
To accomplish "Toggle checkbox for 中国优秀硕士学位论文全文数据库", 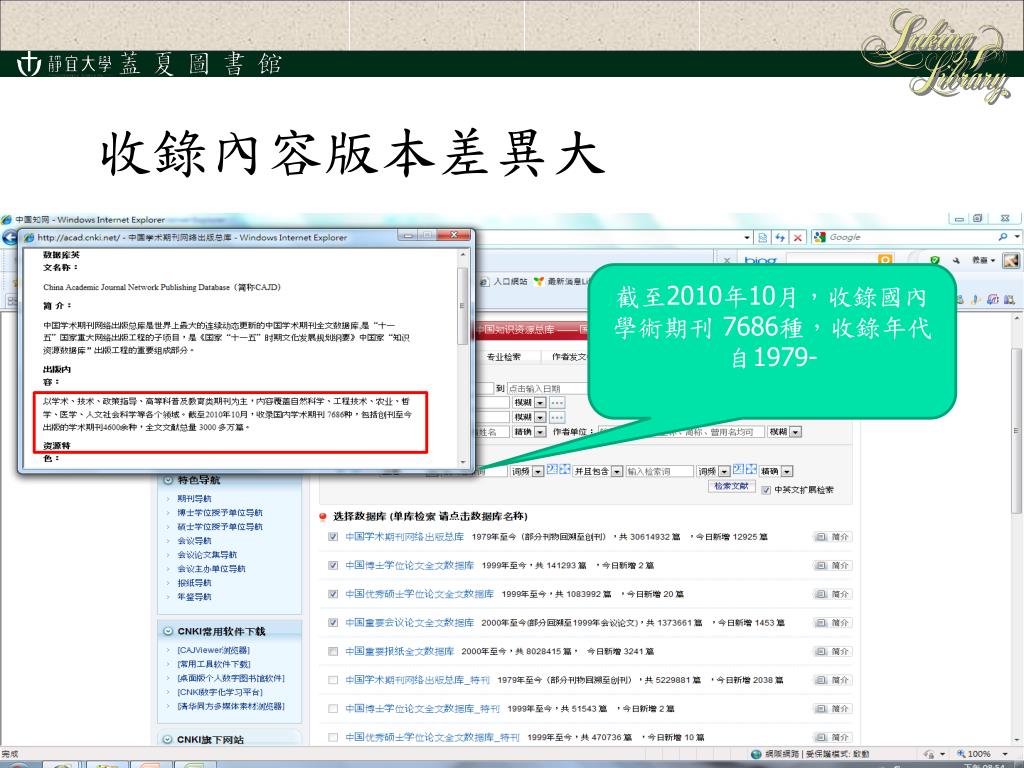I will 333,594.
